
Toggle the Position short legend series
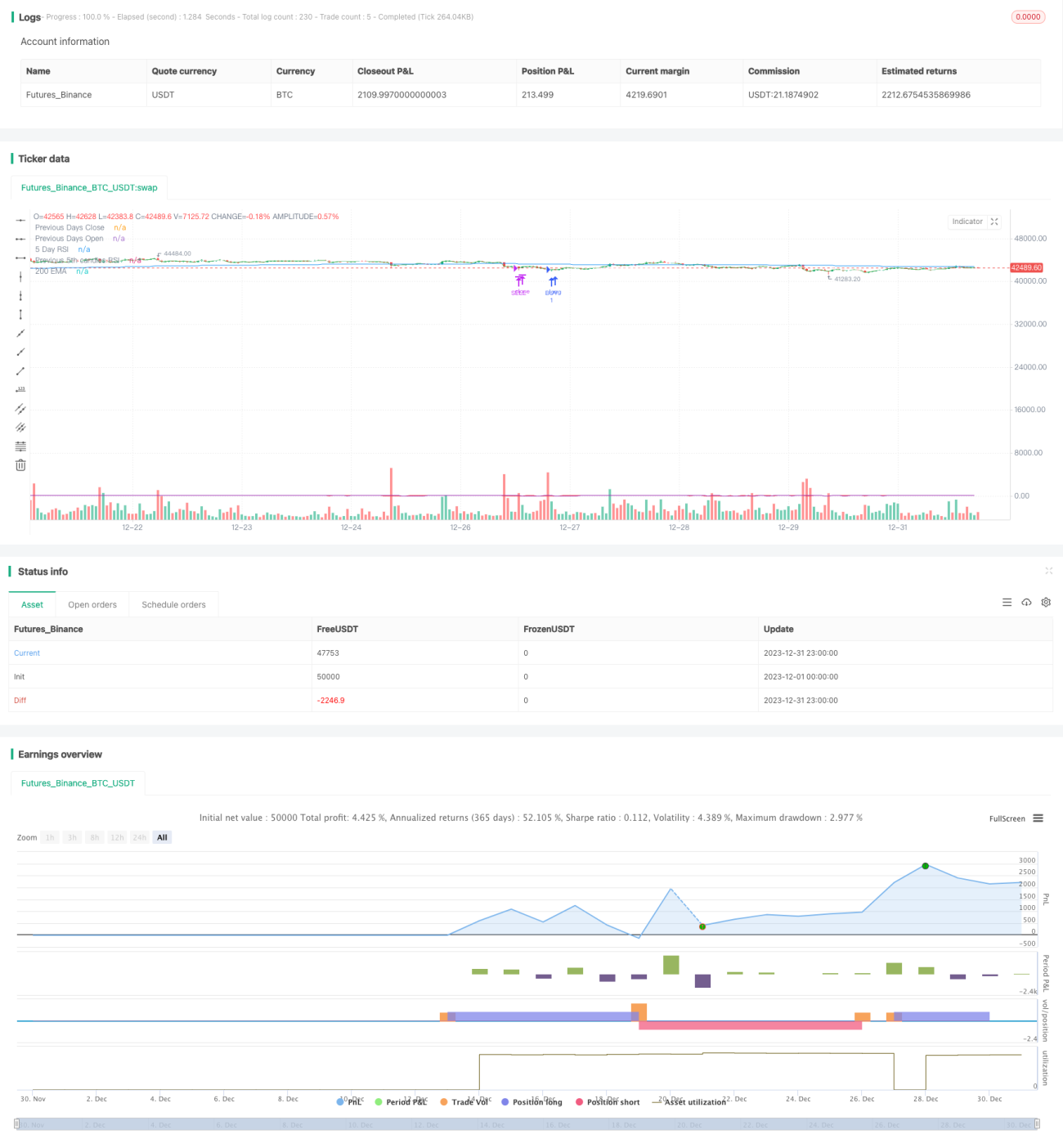point(608,1102)
